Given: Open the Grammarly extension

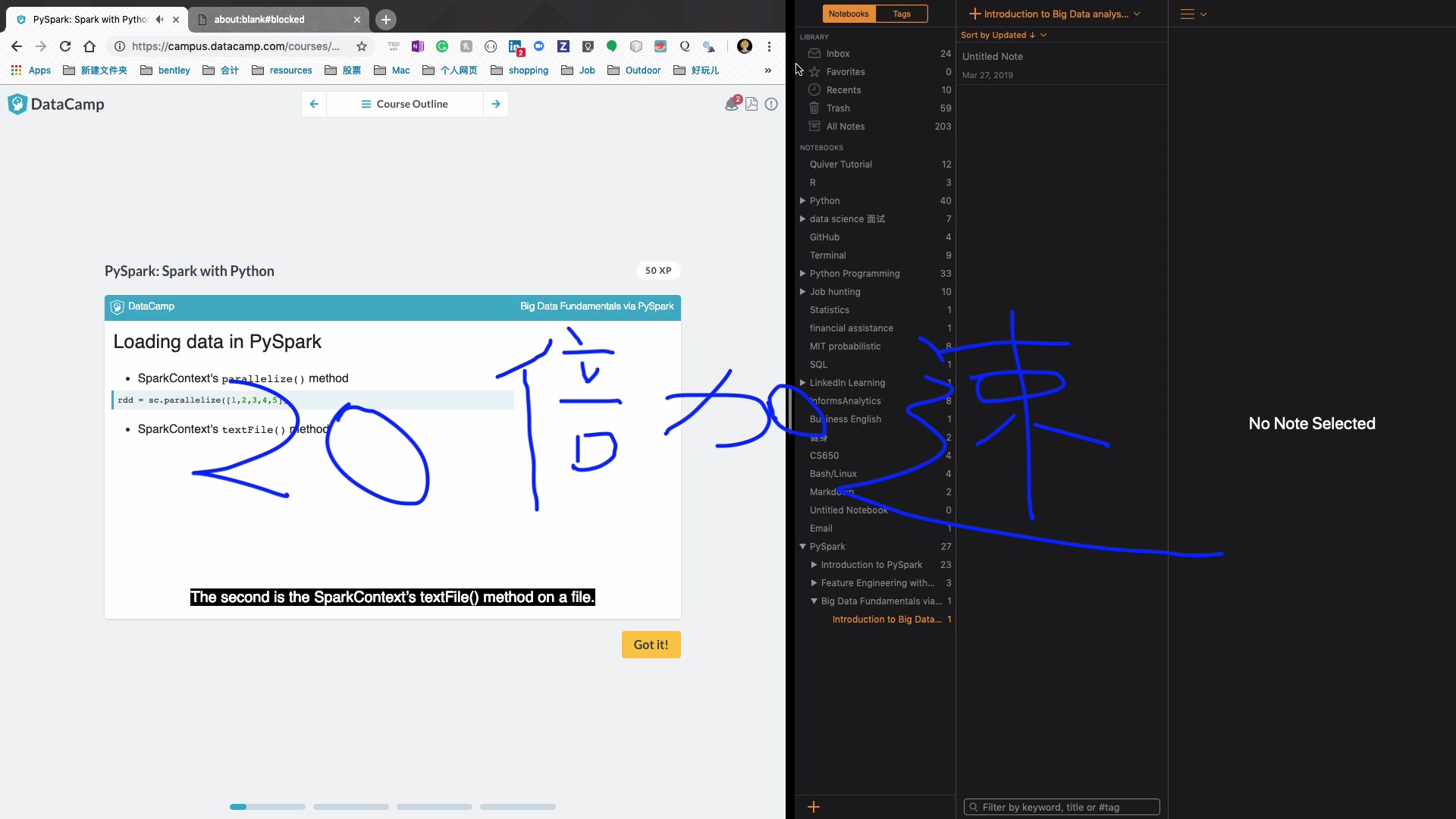Looking at the screenshot, I should click(442, 46).
